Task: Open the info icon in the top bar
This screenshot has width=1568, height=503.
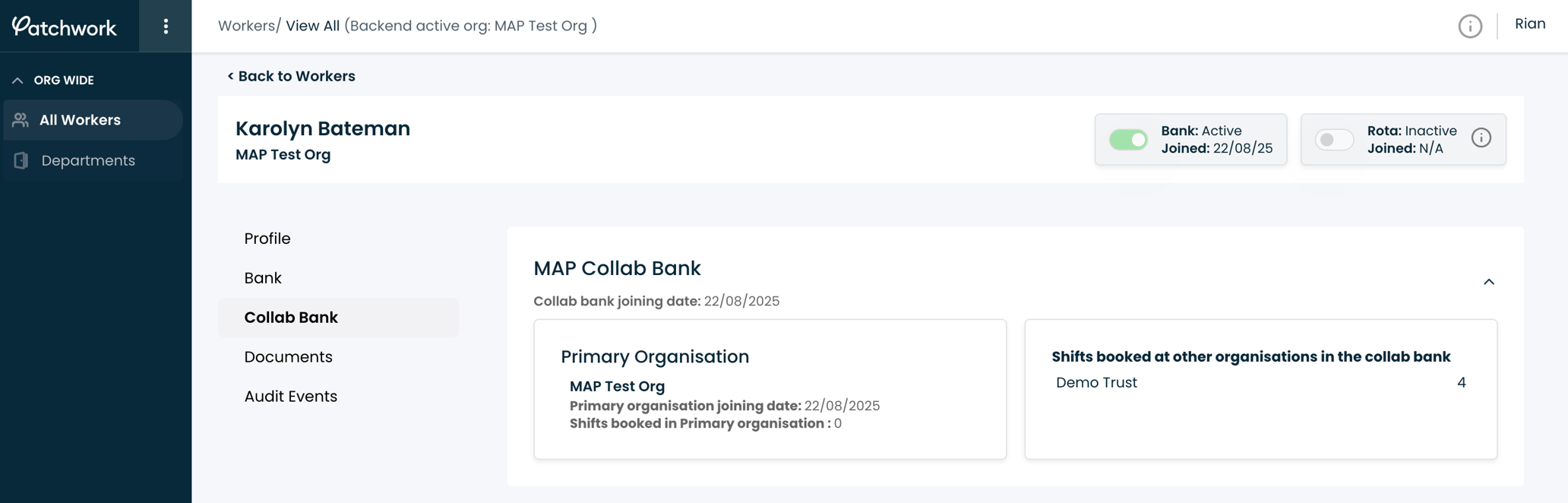Action: click(x=1470, y=26)
